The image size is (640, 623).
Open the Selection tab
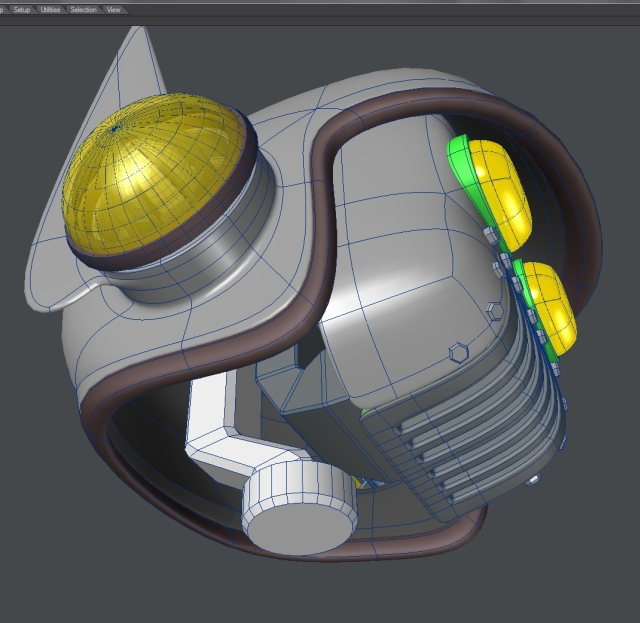click(x=84, y=9)
